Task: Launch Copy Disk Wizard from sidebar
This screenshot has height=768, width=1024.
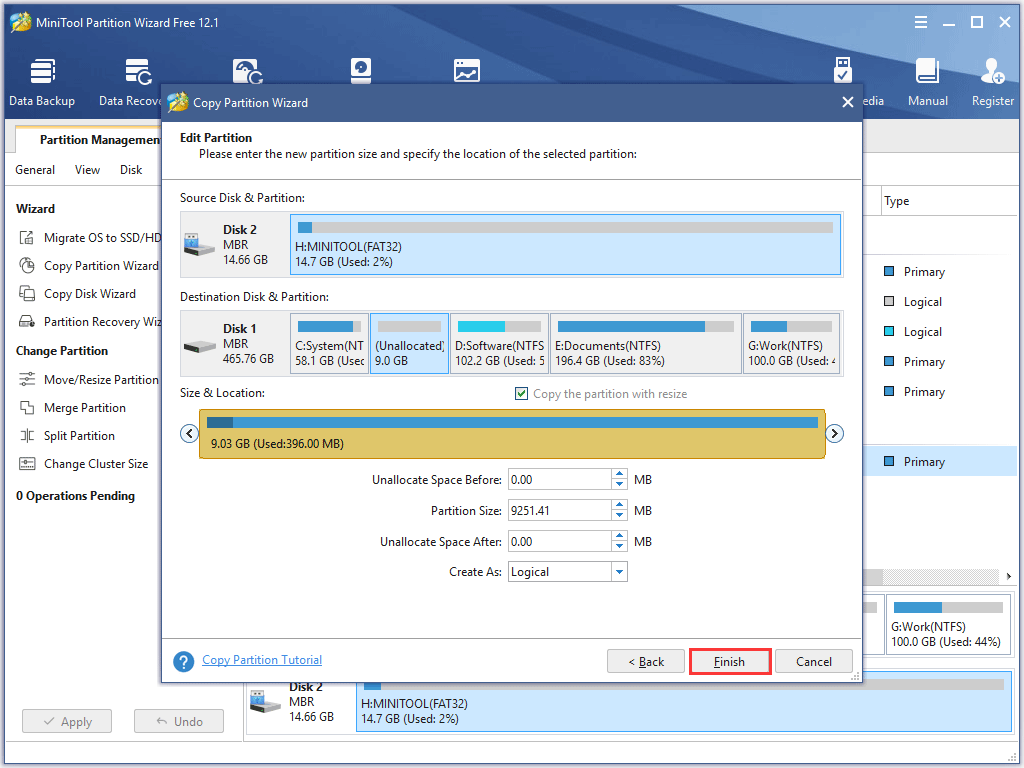Action: click(77, 294)
